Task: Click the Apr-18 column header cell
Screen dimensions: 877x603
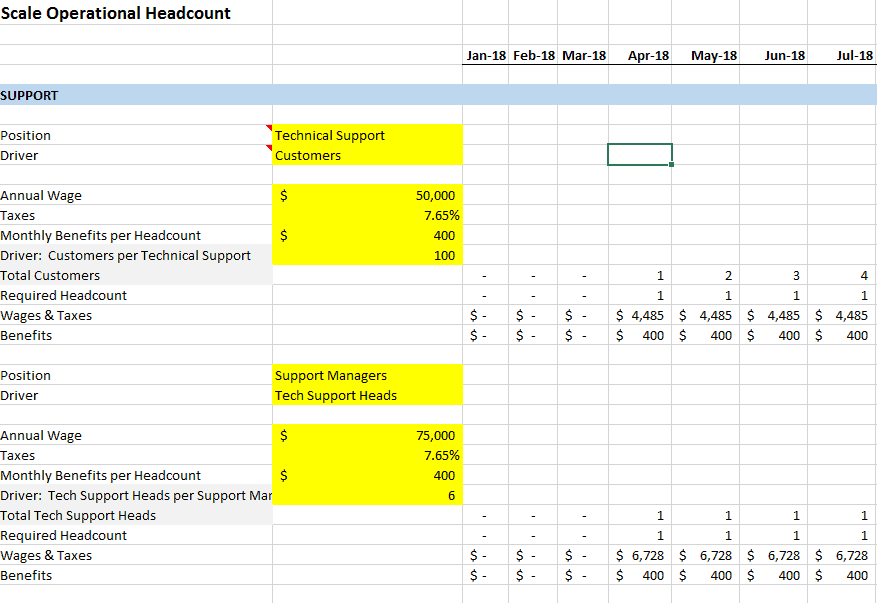Action: 640,55
